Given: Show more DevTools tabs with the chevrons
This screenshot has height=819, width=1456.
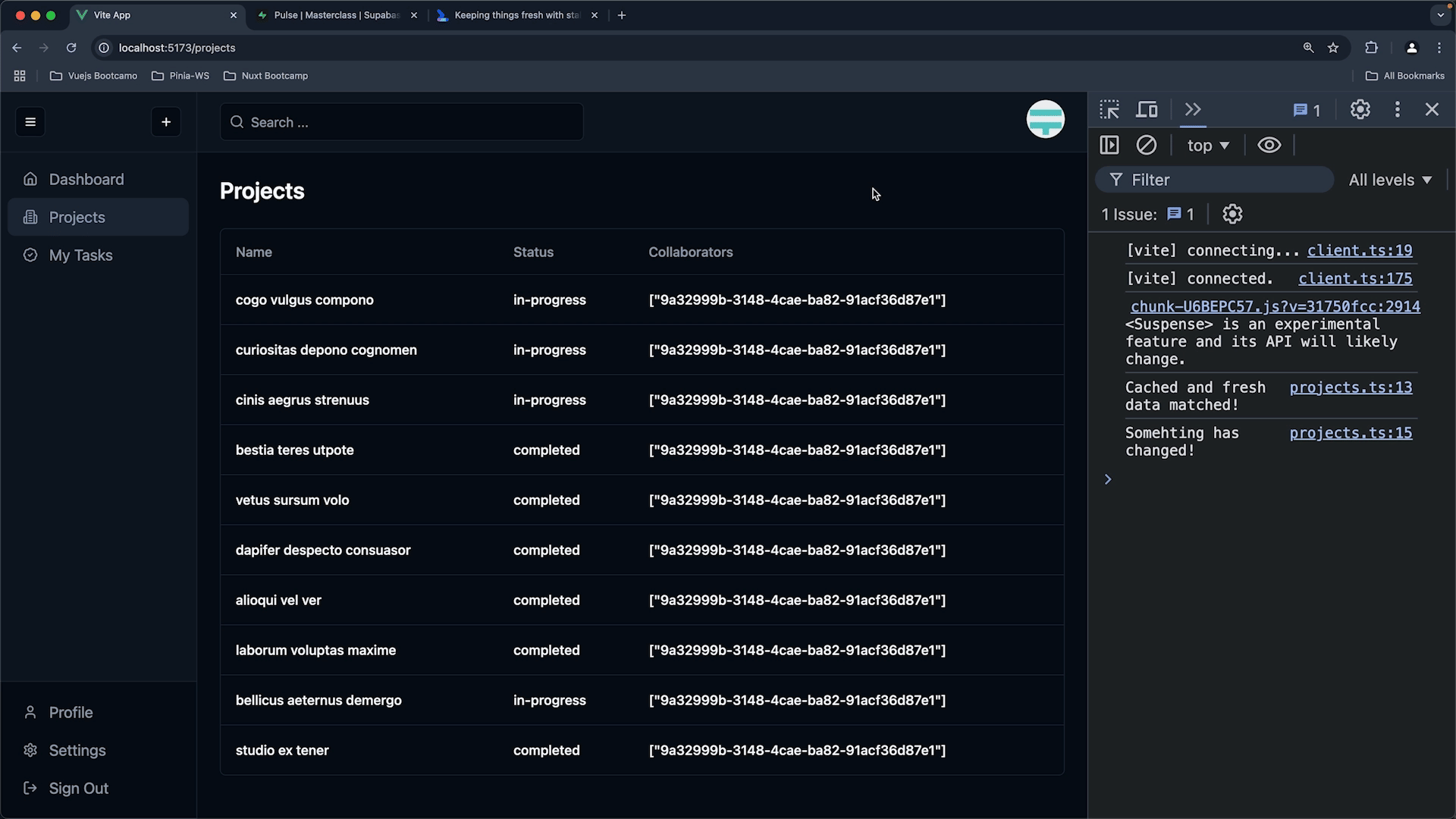Looking at the screenshot, I should click(x=1193, y=110).
